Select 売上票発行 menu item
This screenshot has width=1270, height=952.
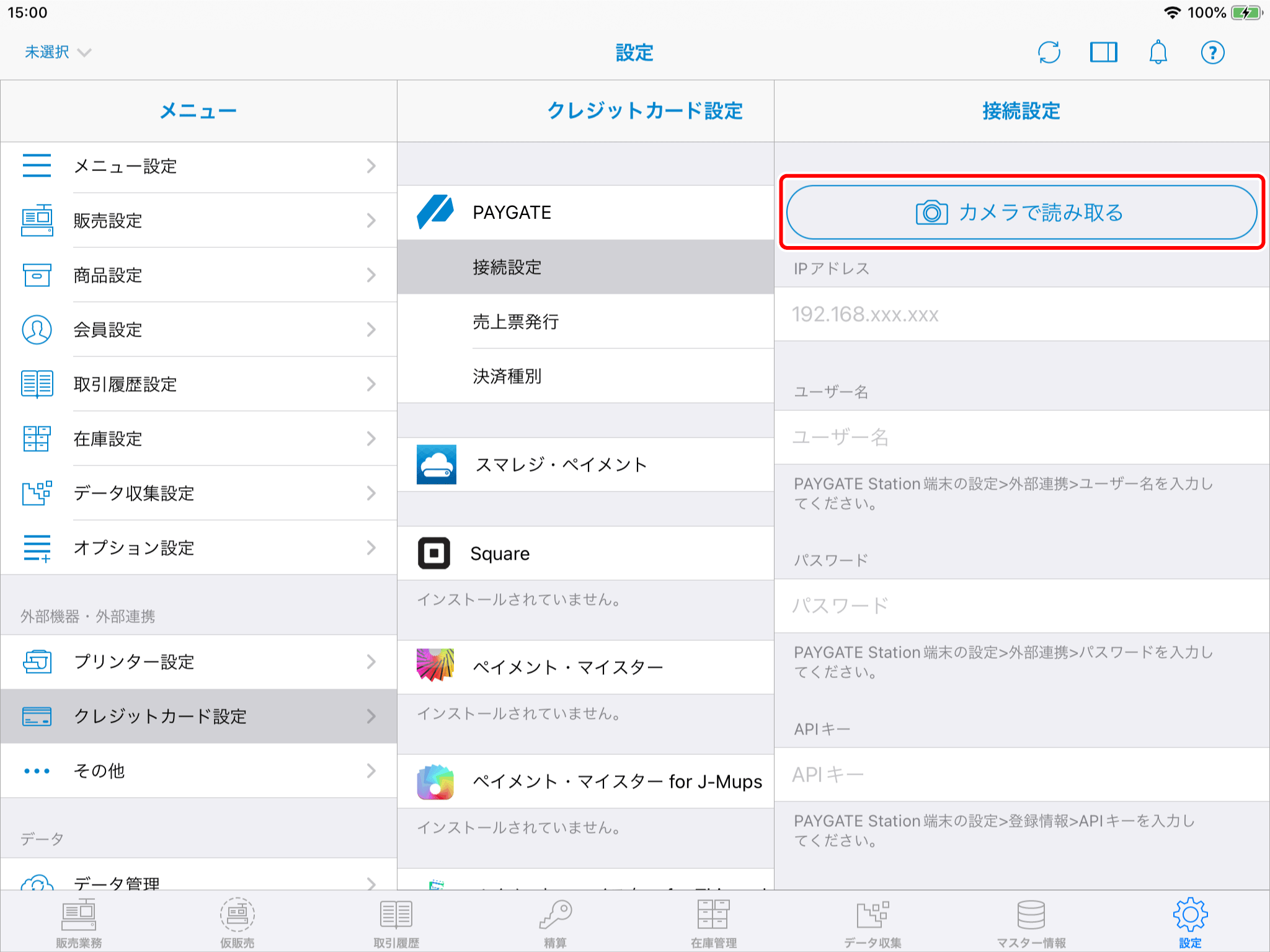515,322
